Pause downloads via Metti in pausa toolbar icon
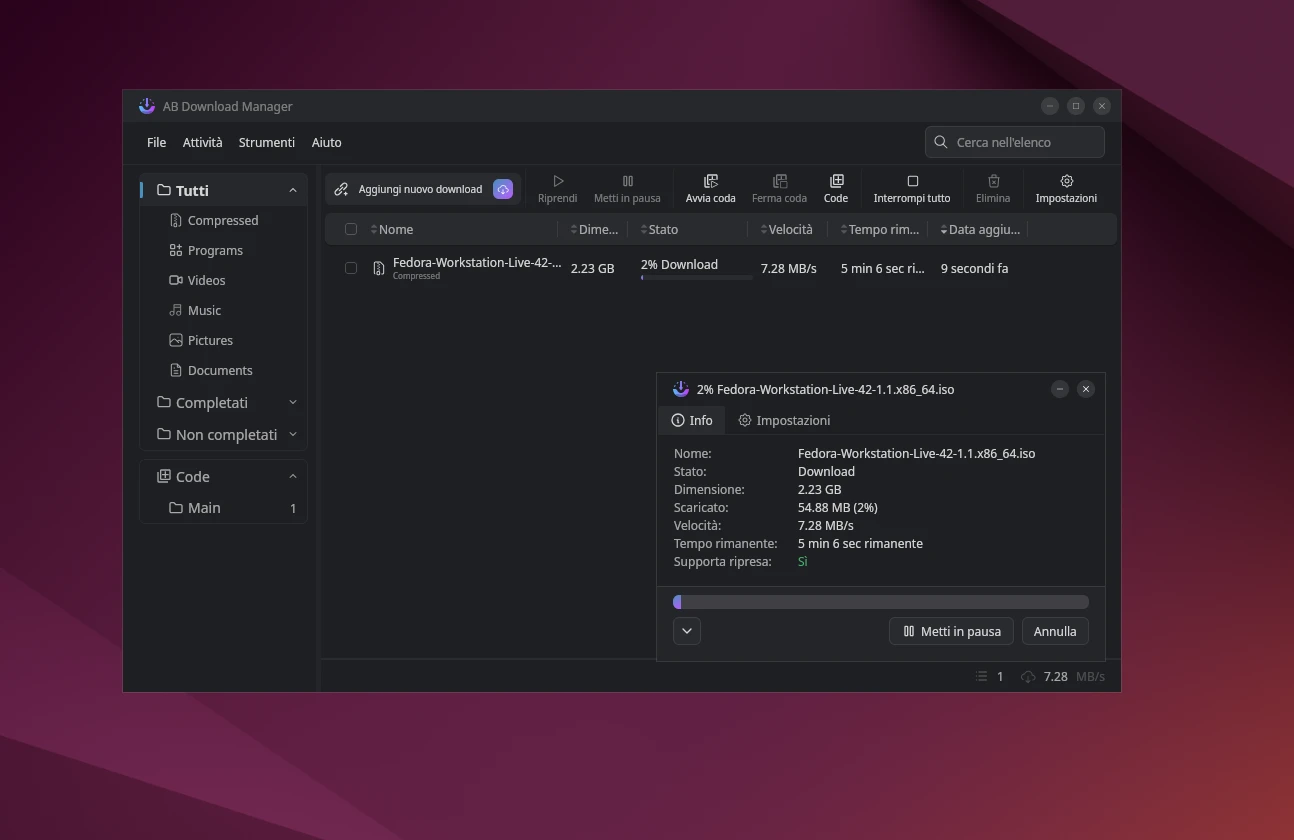The width and height of the screenshot is (1294, 840). 627,187
